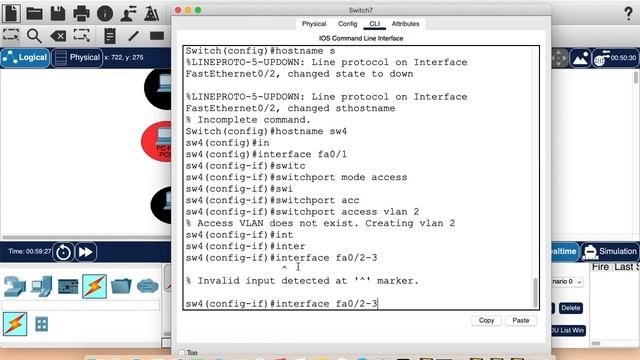This screenshot has height=360, width=640.
Task: Open the help question mark icon
Action: click(629, 13)
